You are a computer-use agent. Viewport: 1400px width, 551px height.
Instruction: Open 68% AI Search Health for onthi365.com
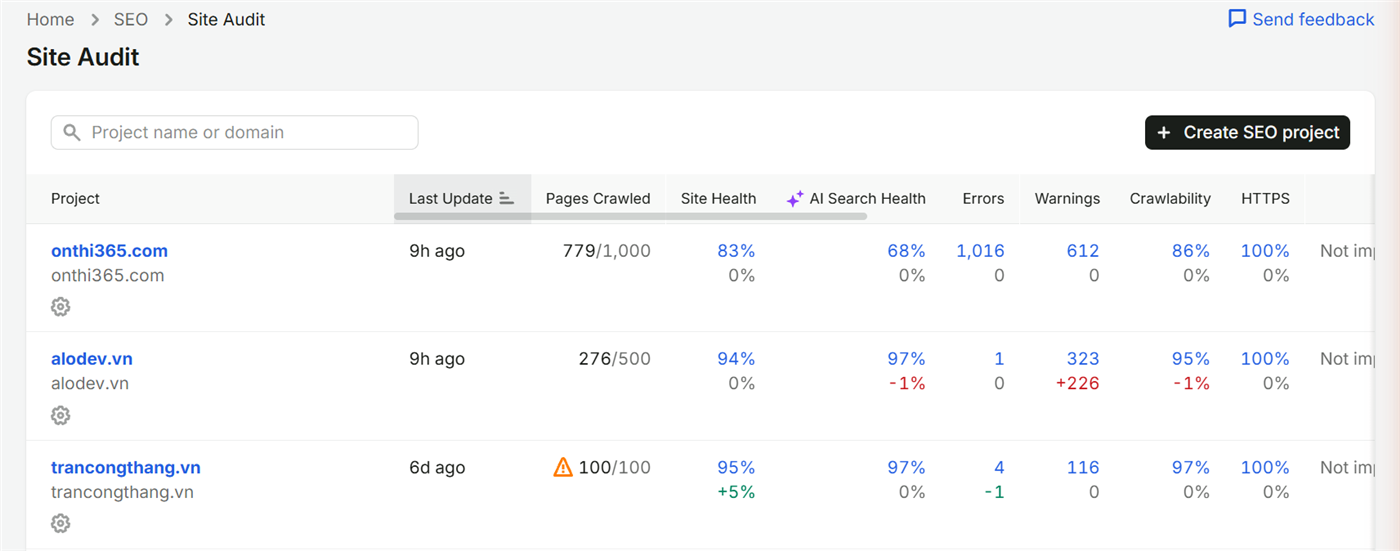tap(906, 251)
